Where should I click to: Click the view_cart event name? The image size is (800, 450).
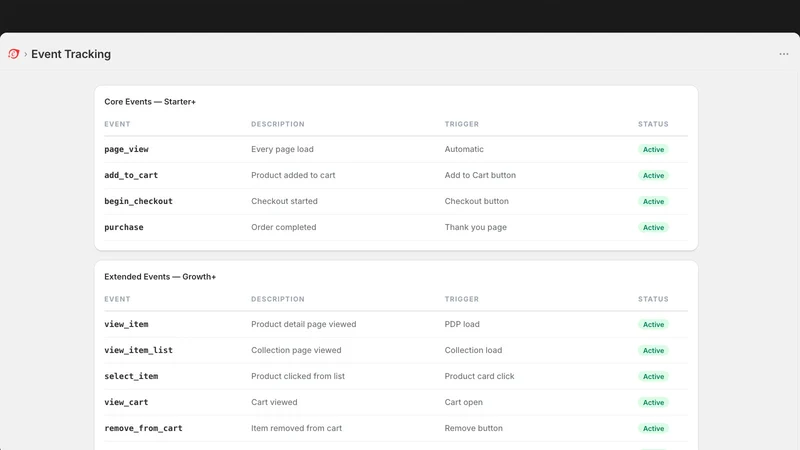126,402
